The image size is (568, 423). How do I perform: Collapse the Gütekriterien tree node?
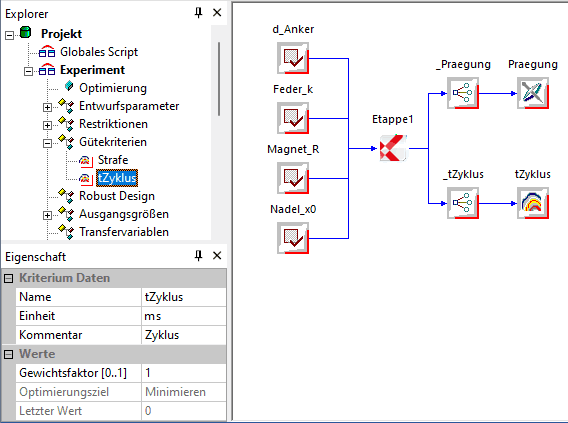[x=47, y=143]
